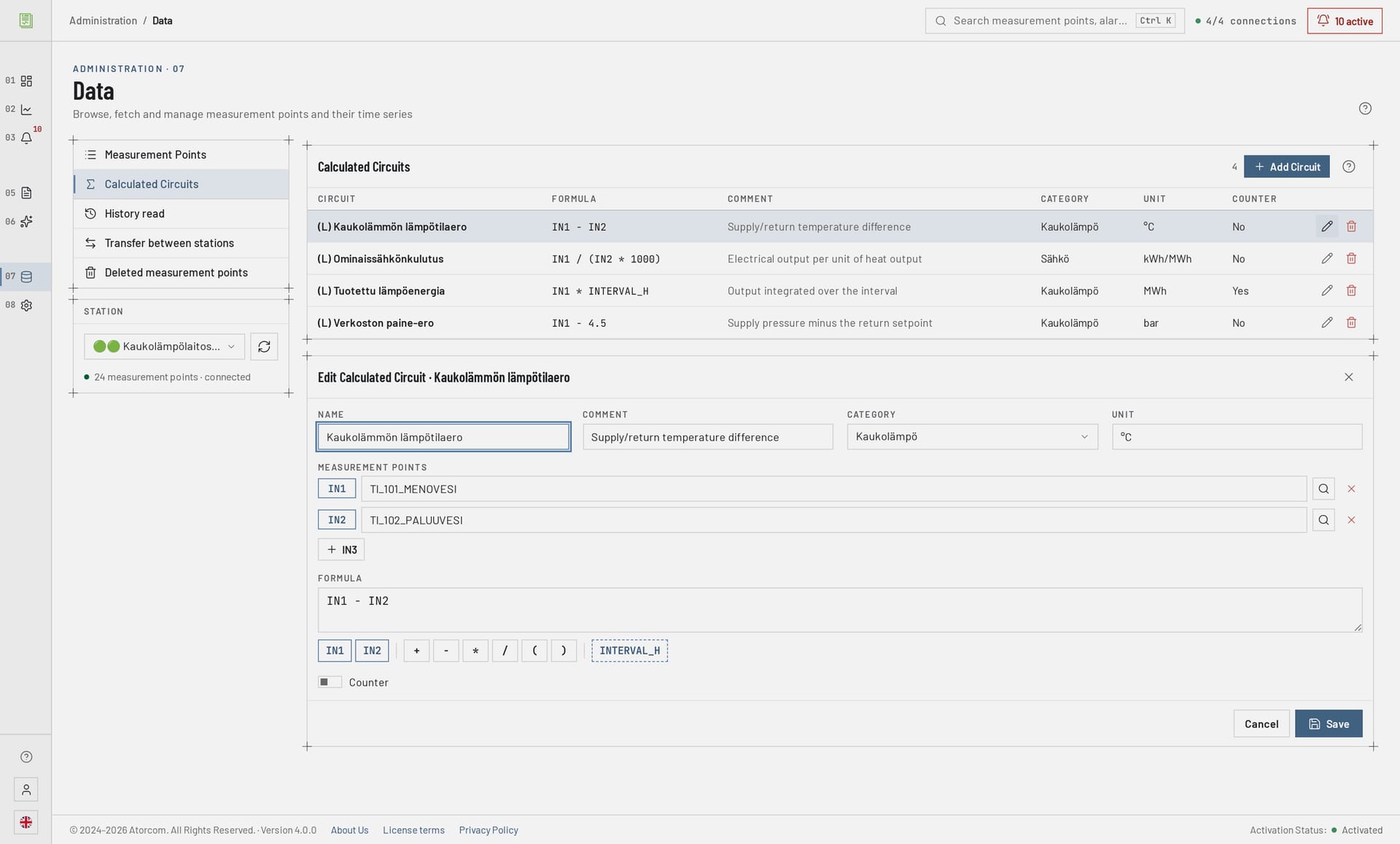Open the trends chart icon in sidebar item 02
This screenshot has width=1400, height=844.
[26, 109]
